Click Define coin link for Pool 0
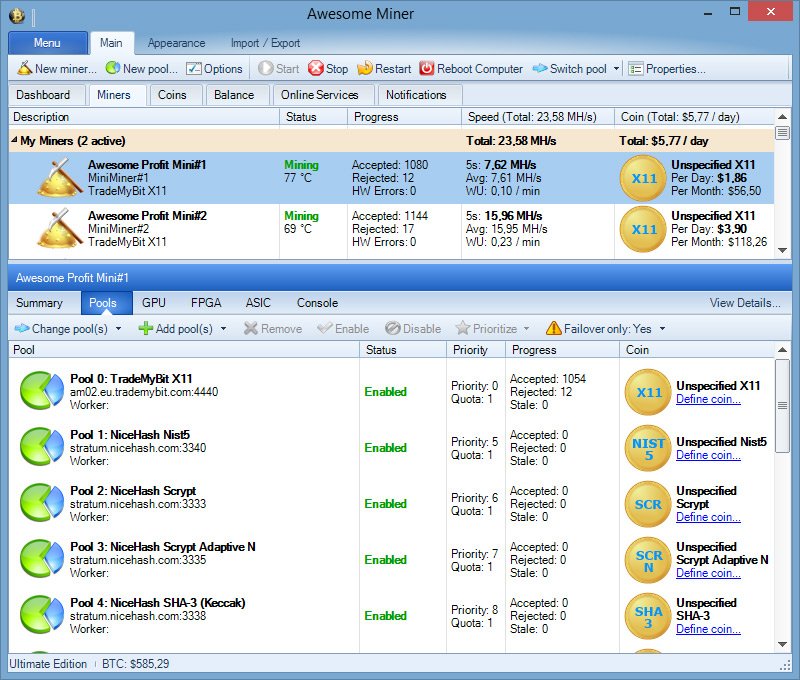The image size is (800, 680). tap(708, 399)
